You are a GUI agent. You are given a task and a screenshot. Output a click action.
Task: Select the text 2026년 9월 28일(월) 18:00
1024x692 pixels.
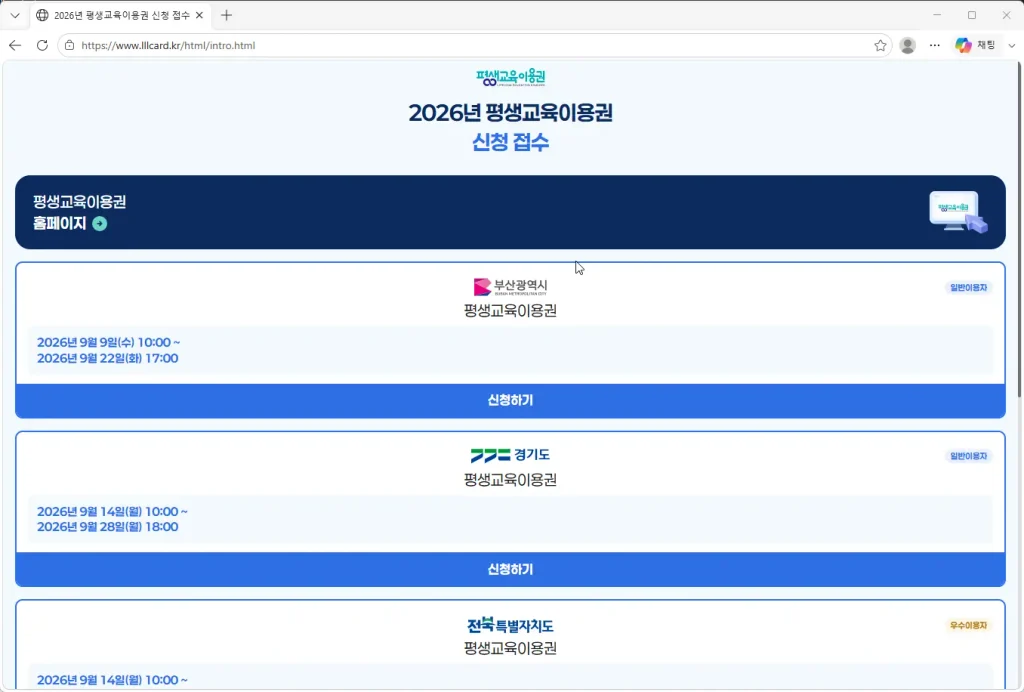(x=108, y=527)
